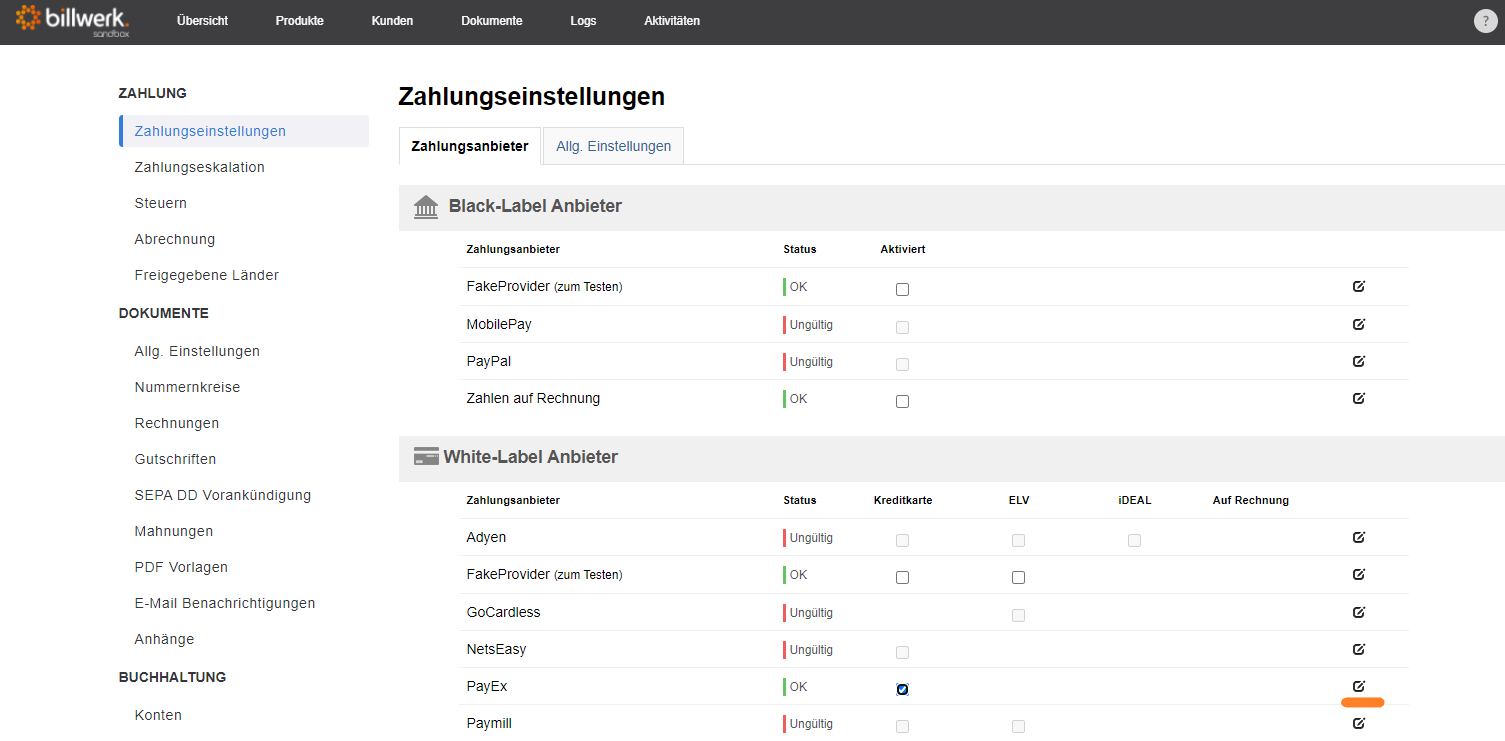Edit the PayPal provider settings
Screen dimensions: 1505x741
(1358, 361)
